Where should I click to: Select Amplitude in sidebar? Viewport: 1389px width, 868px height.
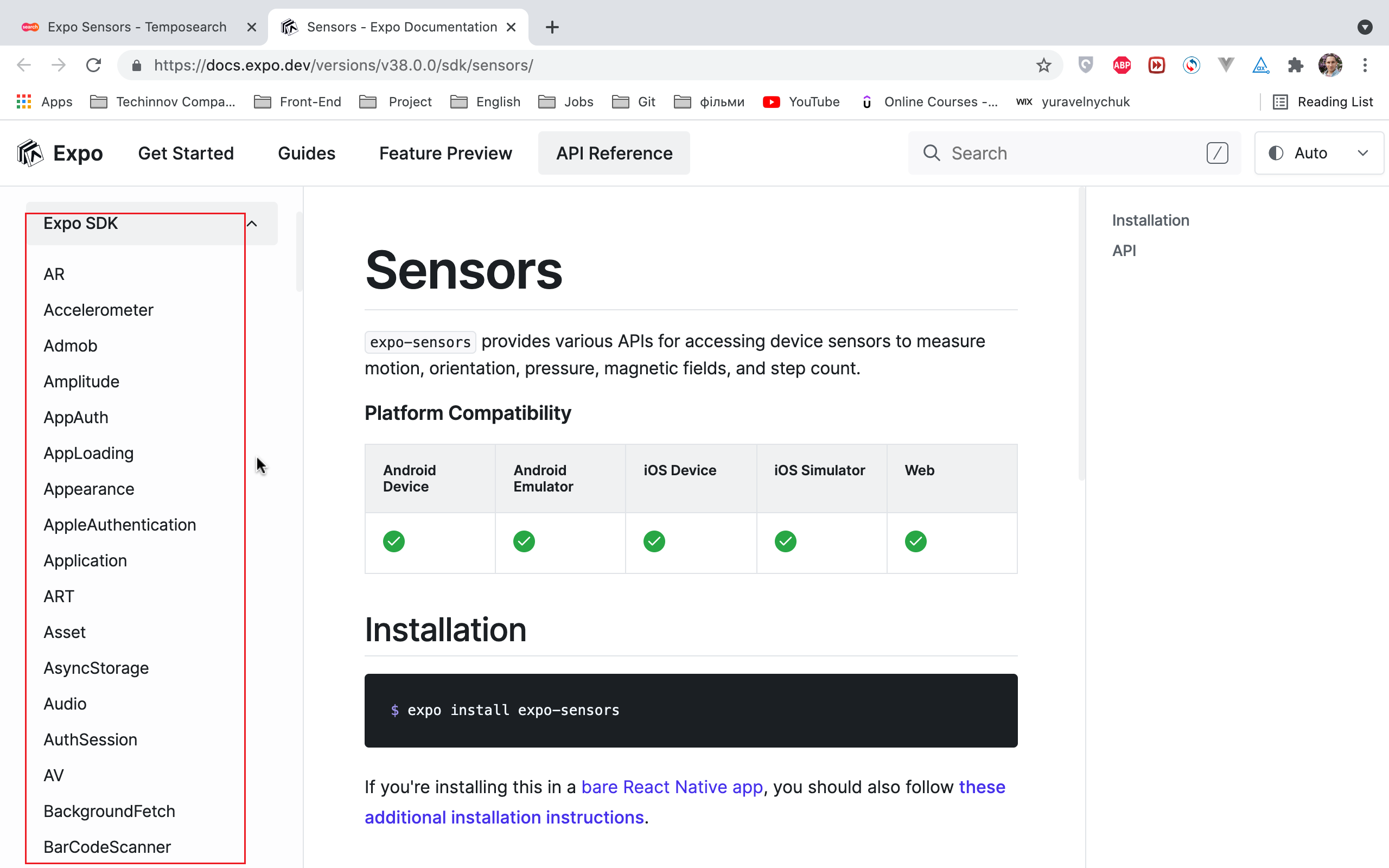(81, 382)
